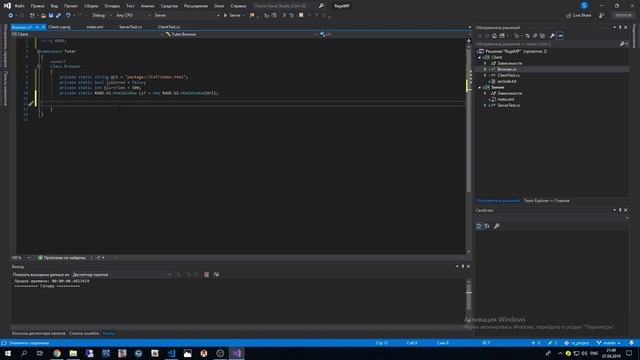
Task: Switch to the Client.csproj editor tab
Action: coord(59,27)
